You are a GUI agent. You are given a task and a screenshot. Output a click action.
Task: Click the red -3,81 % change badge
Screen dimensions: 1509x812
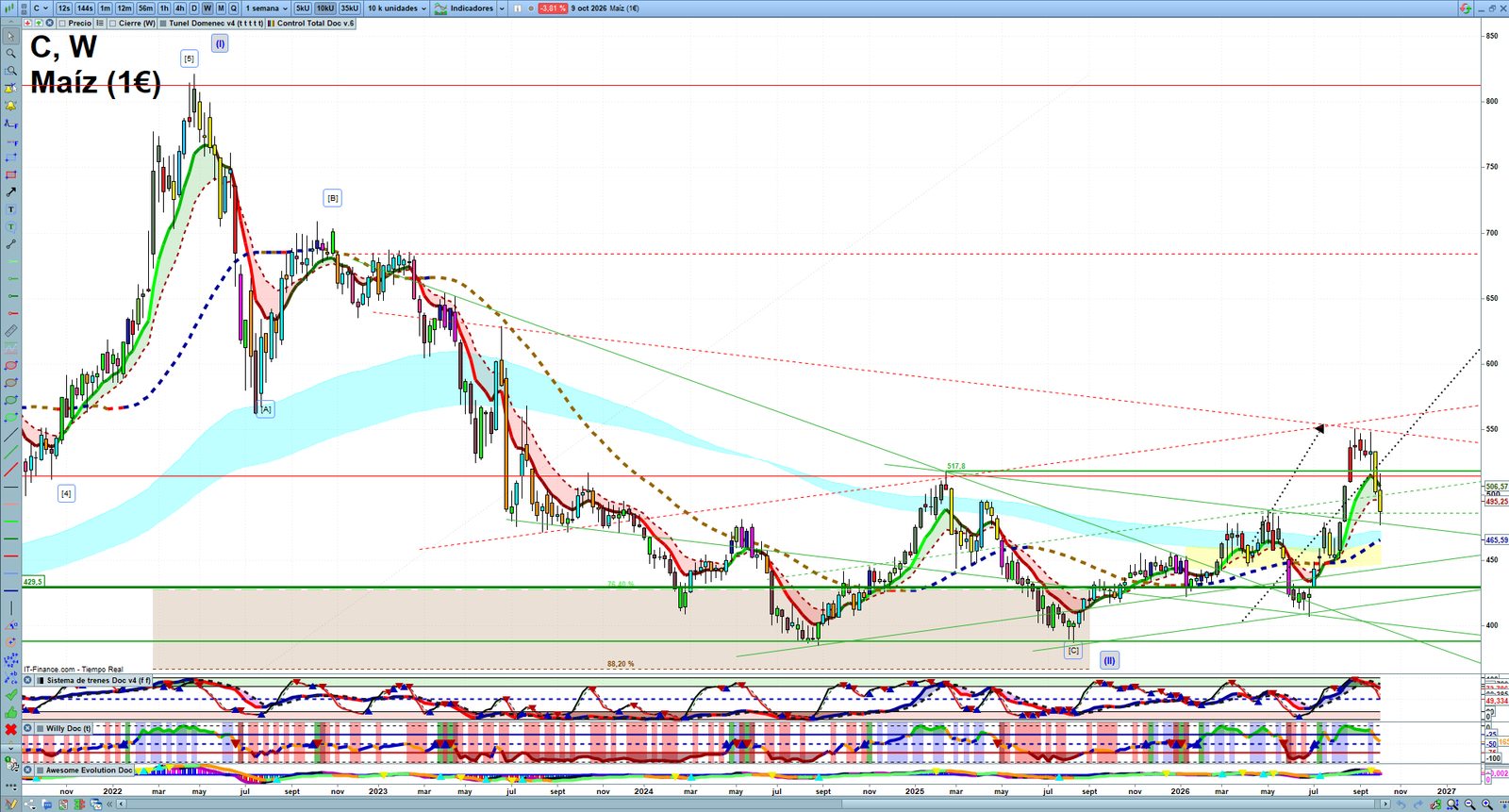click(553, 8)
